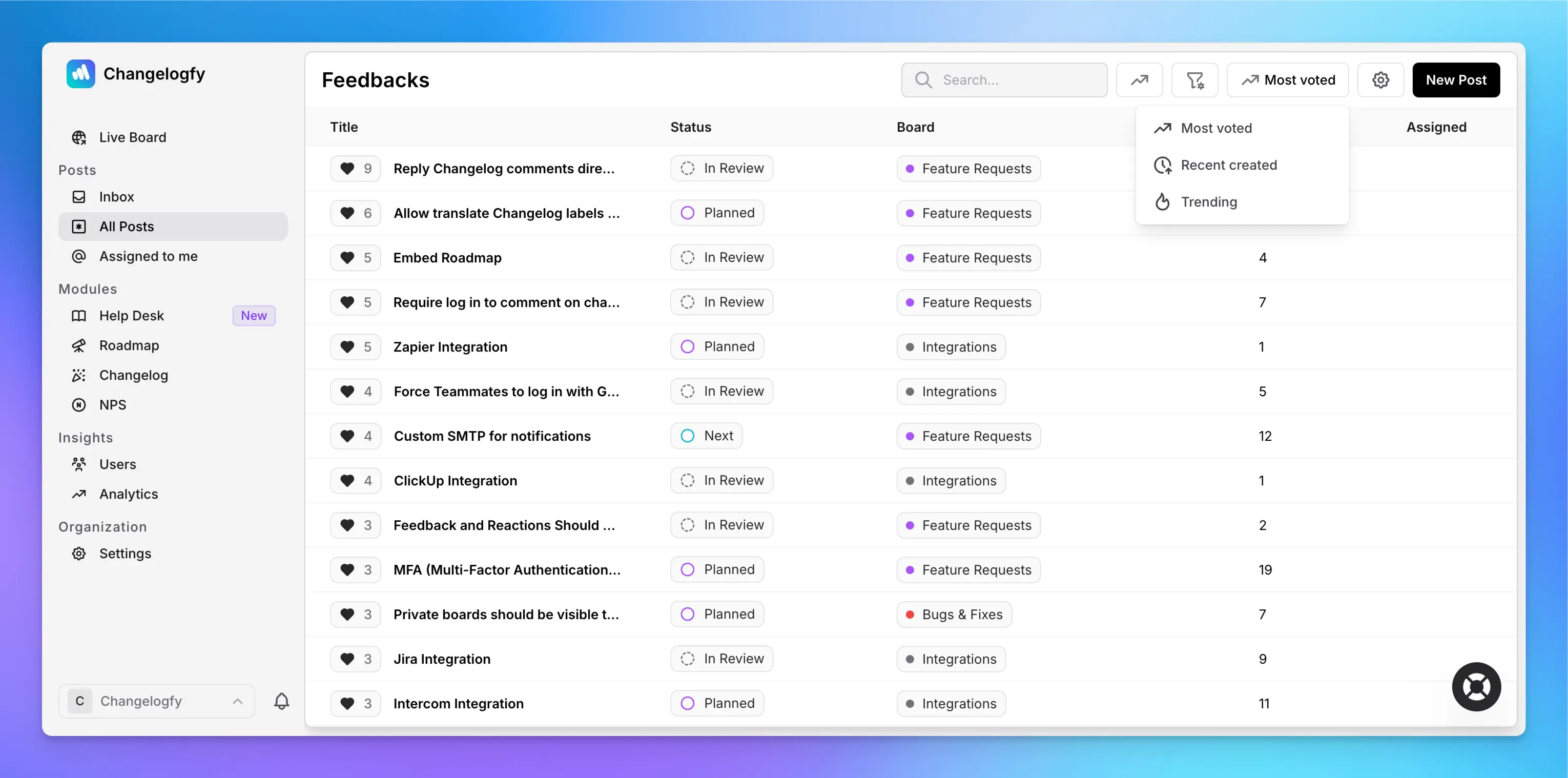
Task: Open Analytics insights icon
Action: click(80, 493)
